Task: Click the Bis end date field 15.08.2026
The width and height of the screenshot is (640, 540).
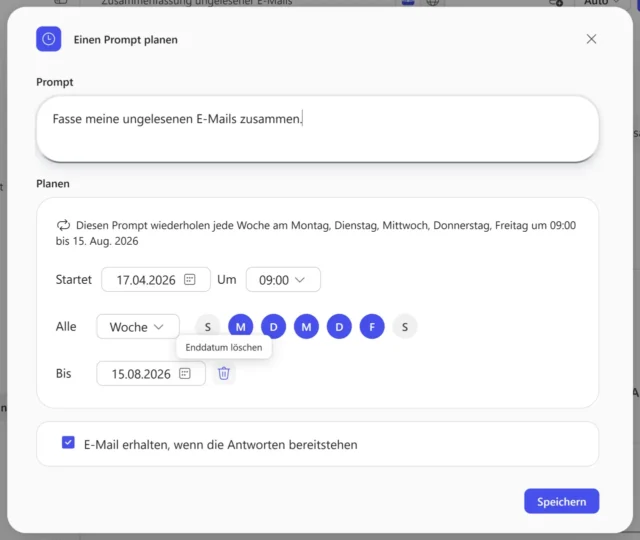Action: click(x=151, y=373)
